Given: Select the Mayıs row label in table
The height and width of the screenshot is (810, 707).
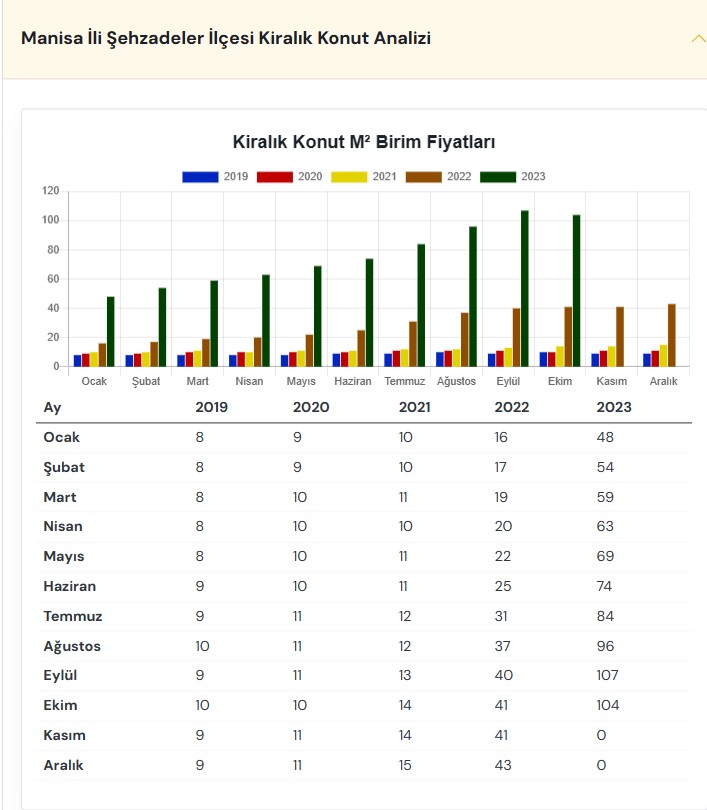Looking at the screenshot, I should tap(64, 556).
